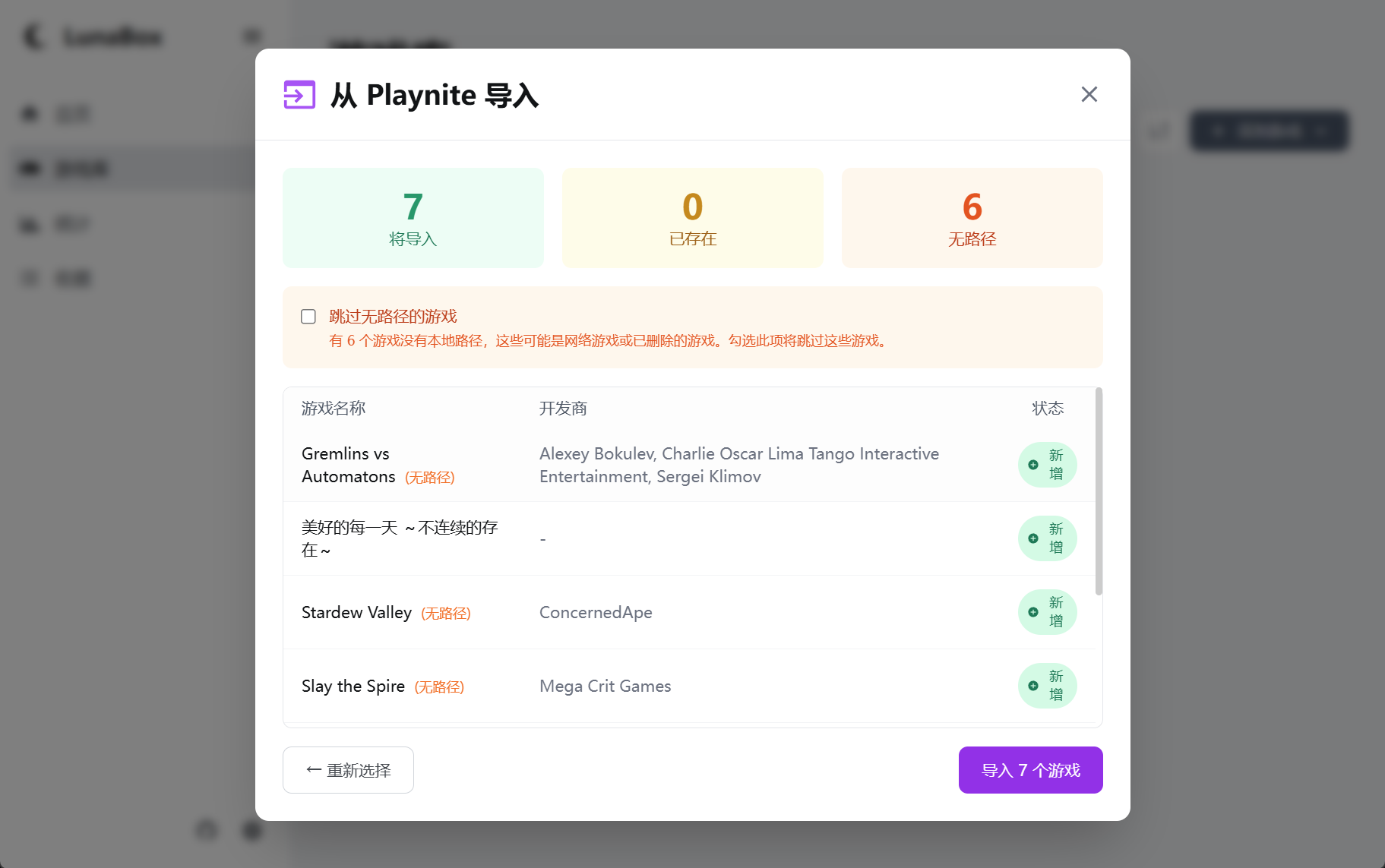Click the 开发商 column header

(563, 409)
